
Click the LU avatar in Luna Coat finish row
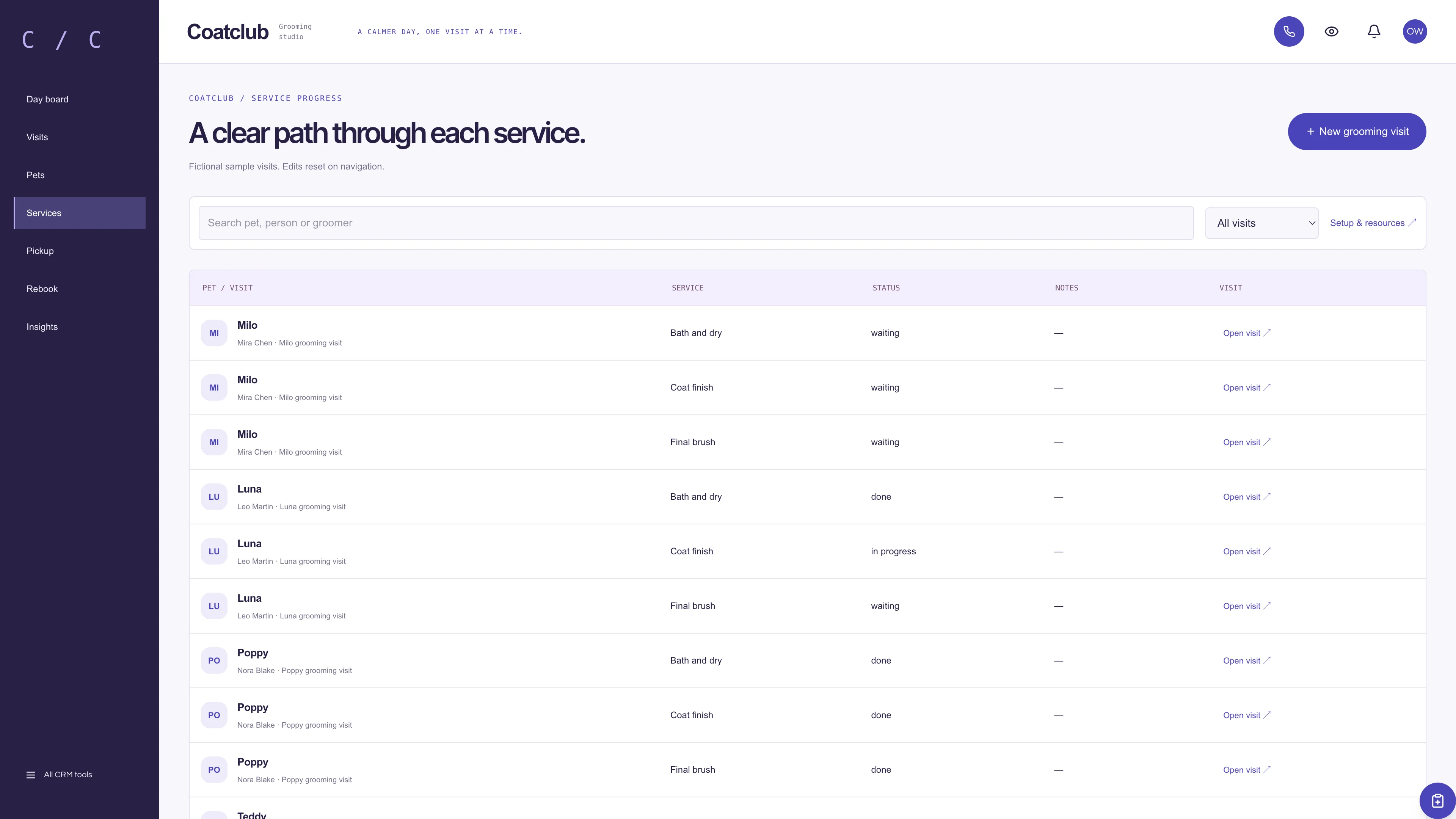(x=214, y=551)
